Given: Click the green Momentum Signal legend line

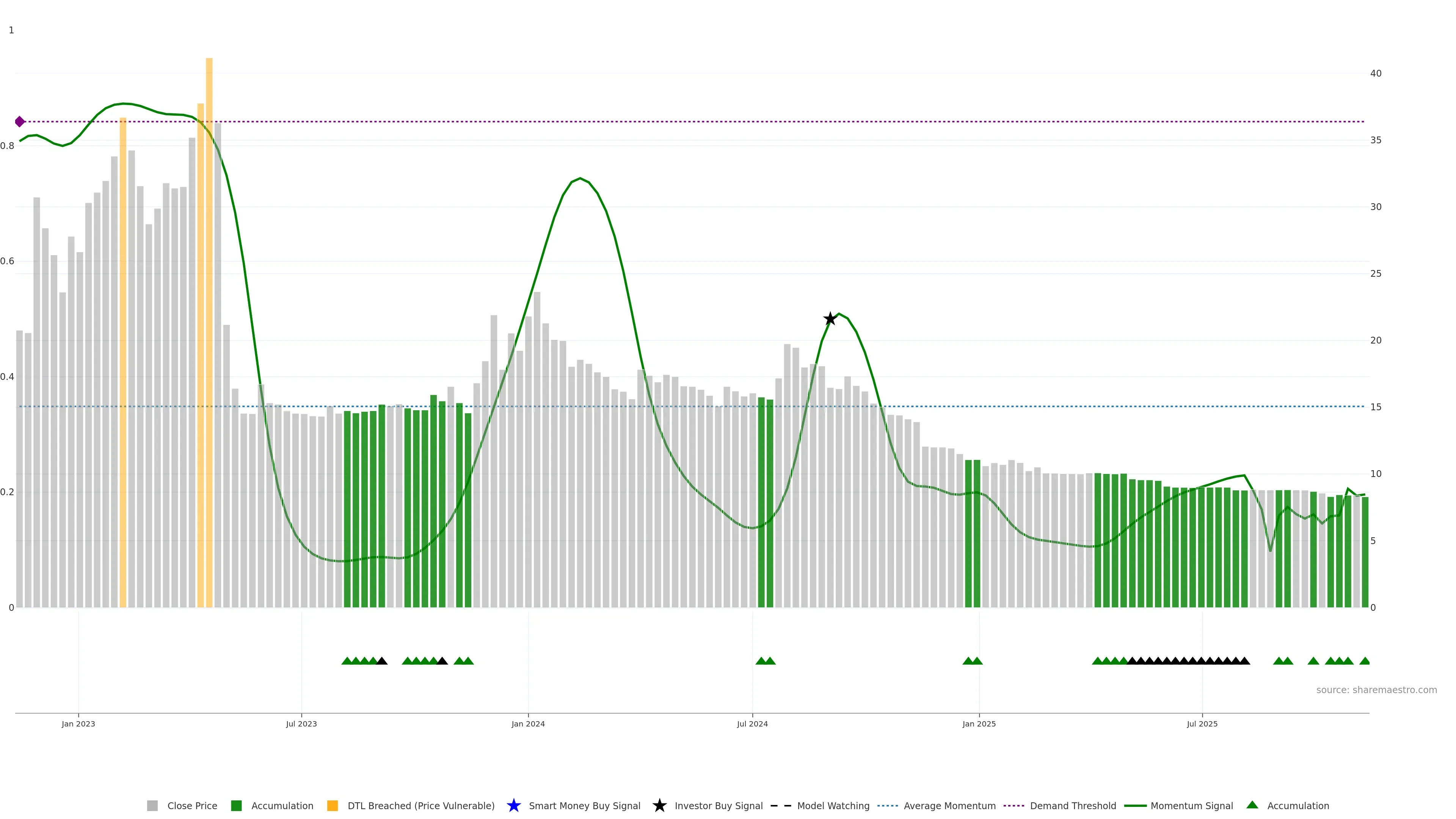Looking at the screenshot, I should [1135, 805].
